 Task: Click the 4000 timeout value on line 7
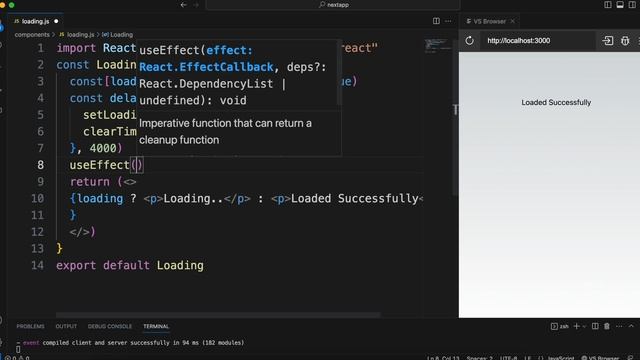[x=103, y=148]
